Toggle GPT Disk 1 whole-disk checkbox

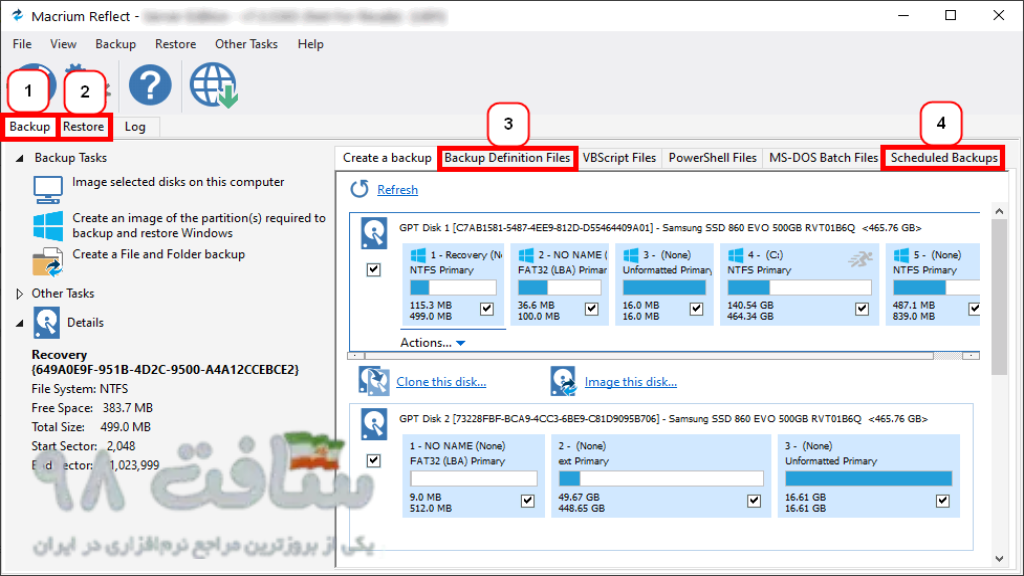pyautogui.click(x=374, y=270)
